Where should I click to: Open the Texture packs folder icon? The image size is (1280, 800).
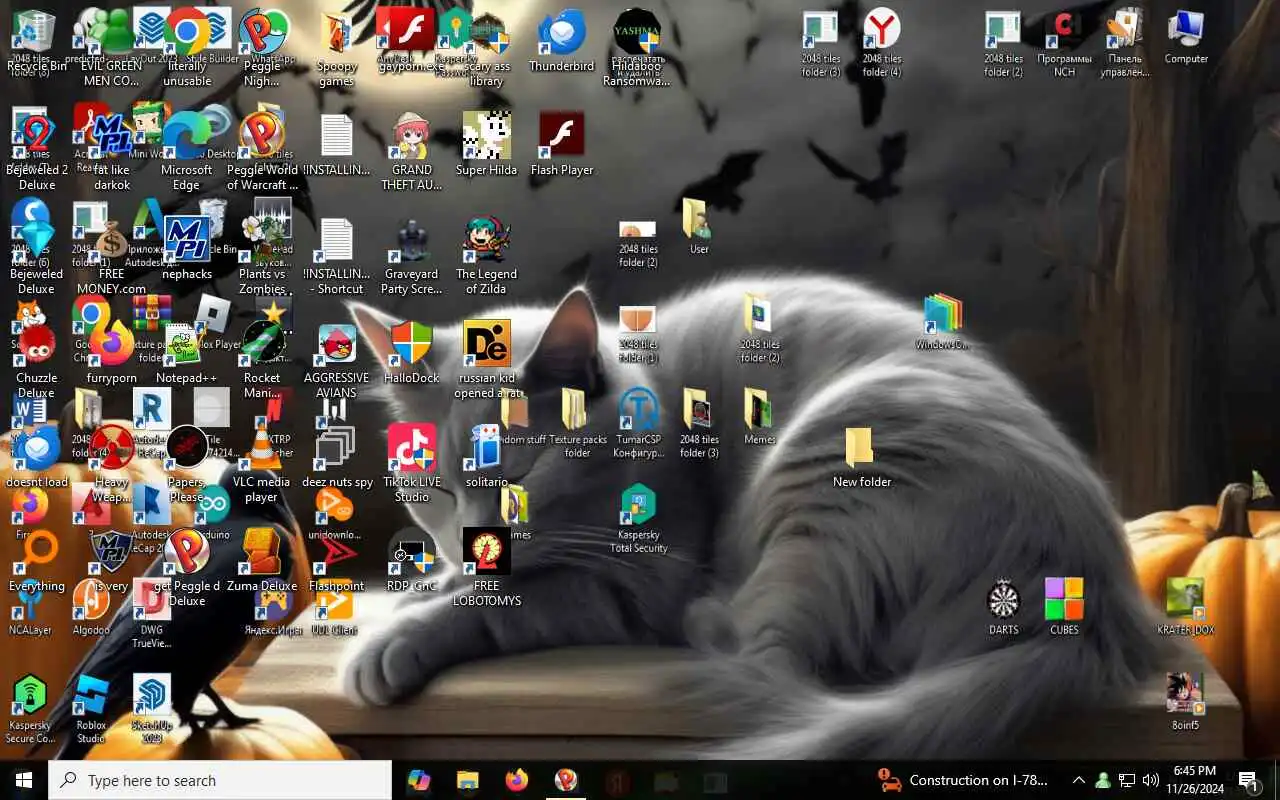point(577,422)
